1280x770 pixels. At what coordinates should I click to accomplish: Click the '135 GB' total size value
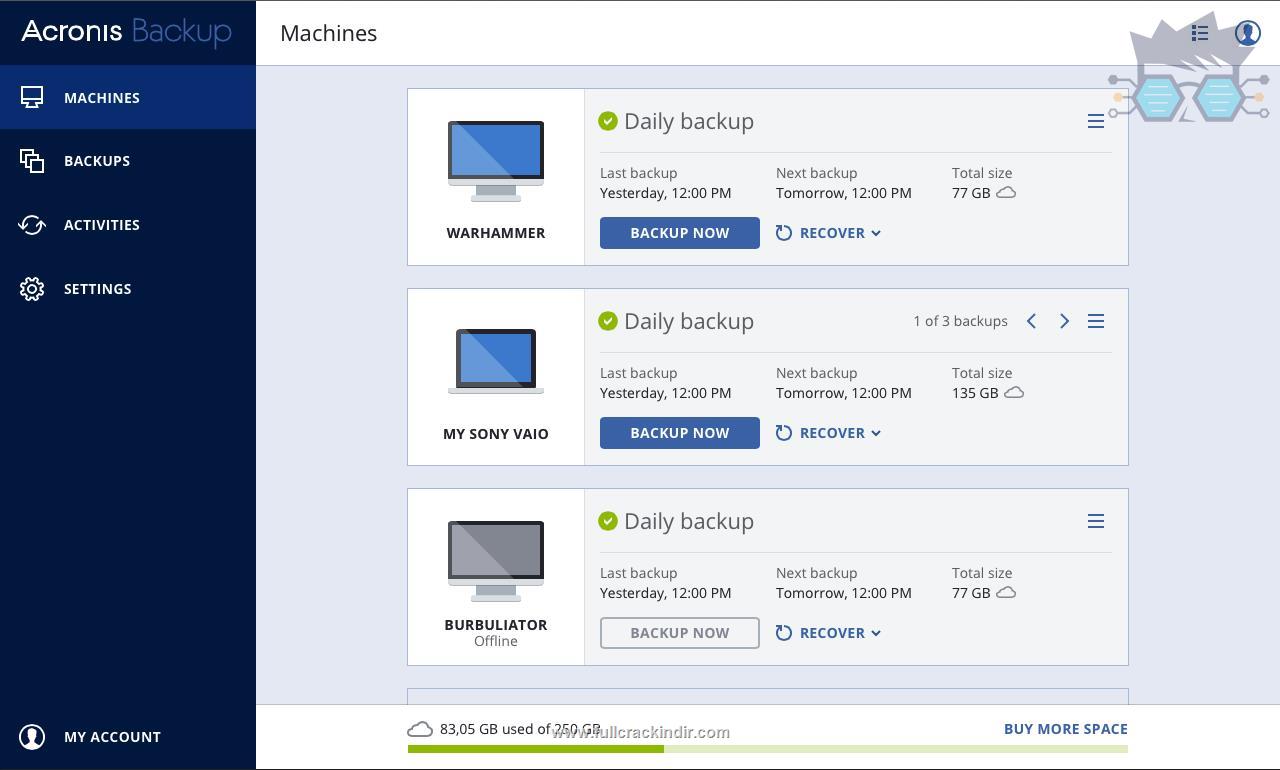click(975, 393)
